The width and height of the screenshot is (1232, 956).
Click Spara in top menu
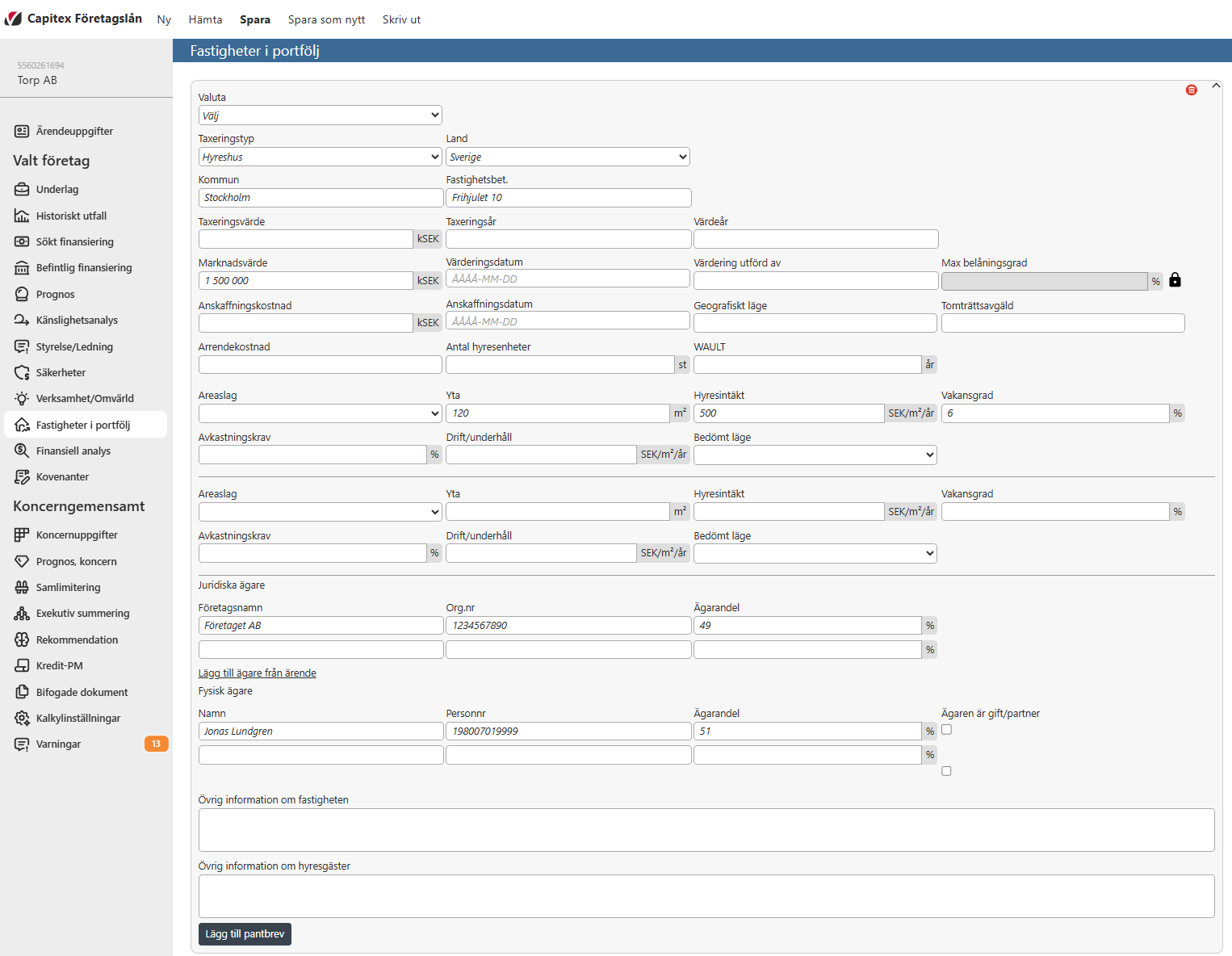[255, 19]
